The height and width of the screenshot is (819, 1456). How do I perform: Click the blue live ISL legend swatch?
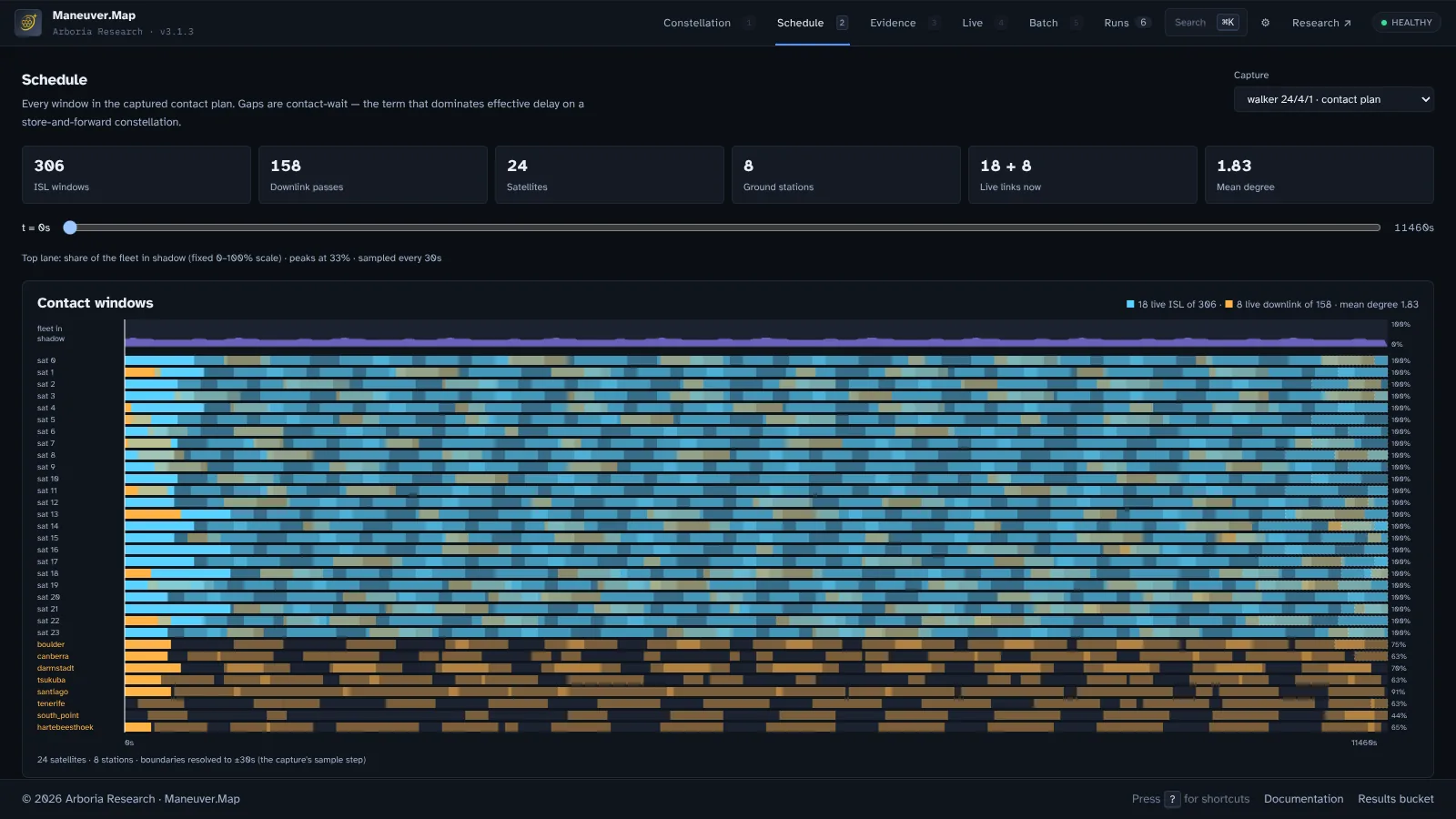tap(1130, 305)
